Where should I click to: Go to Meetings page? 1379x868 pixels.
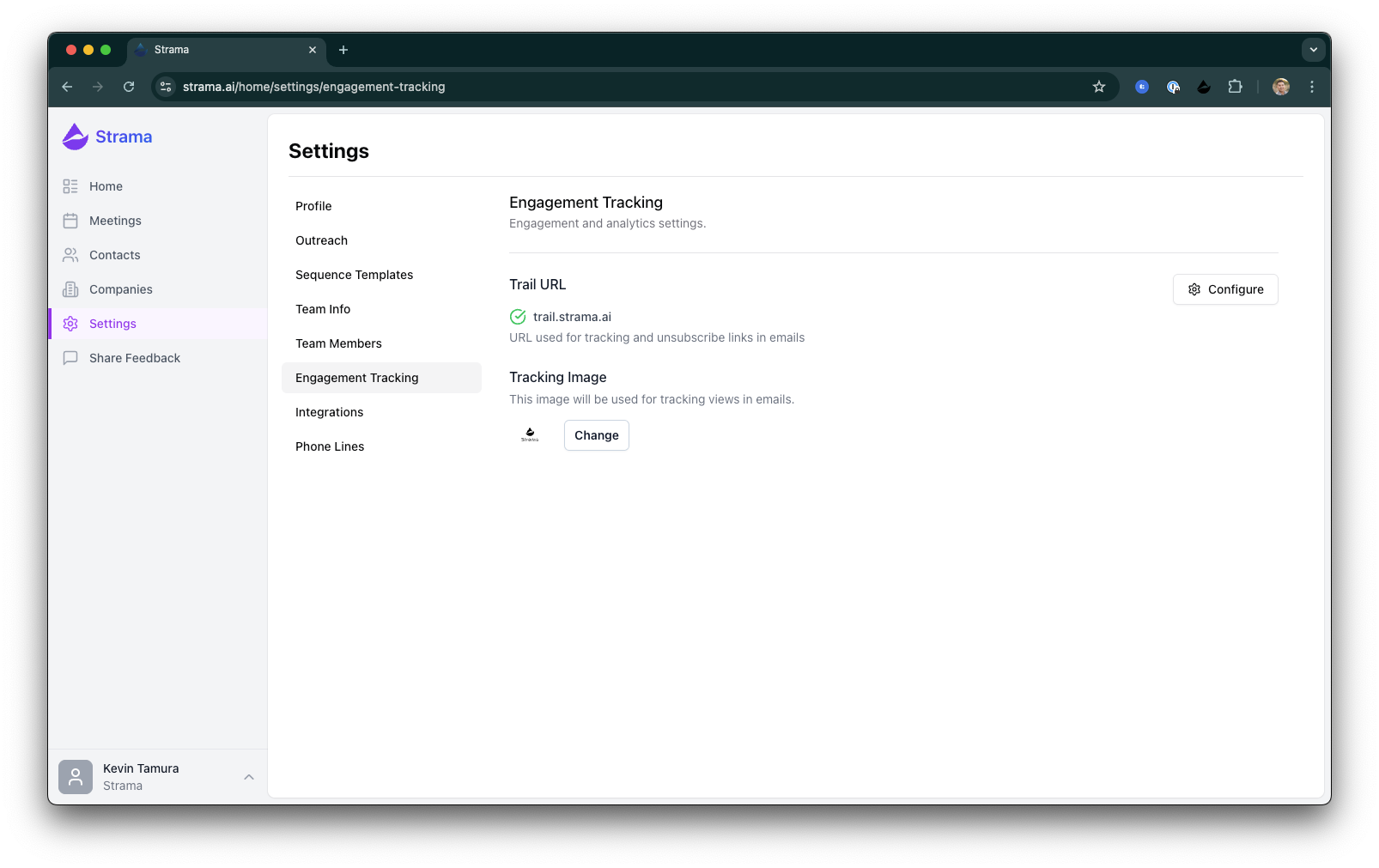[157, 221]
